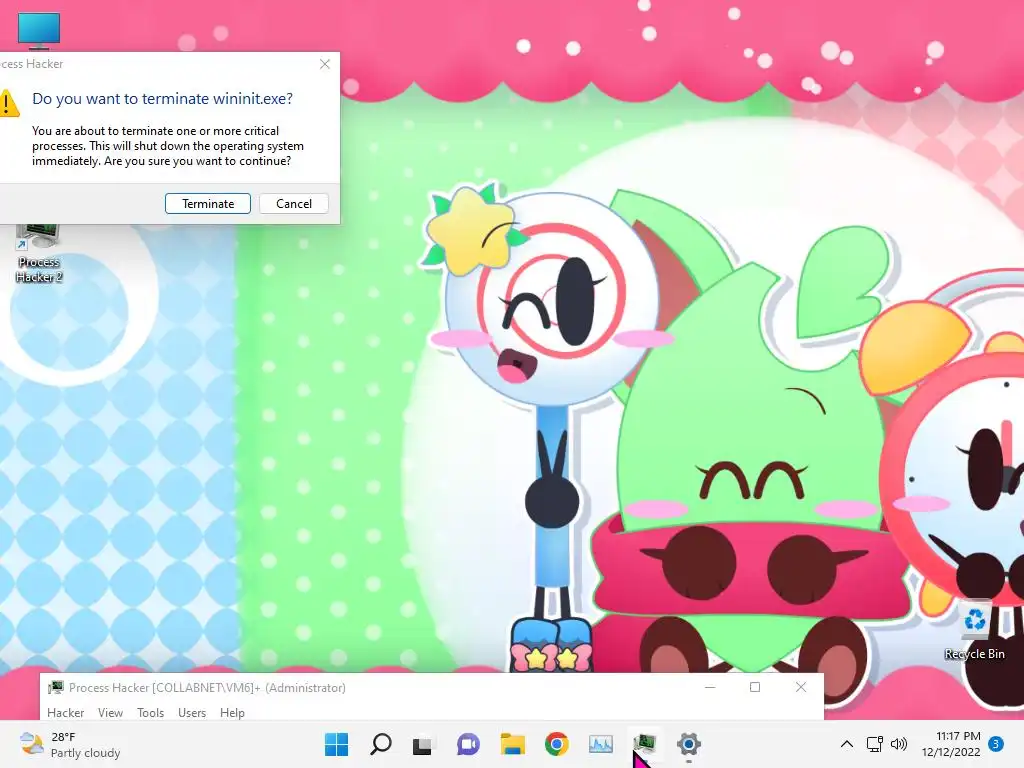Select the monitor desktop icon at top
The width and height of the screenshot is (1024, 768).
(x=39, y=31)
